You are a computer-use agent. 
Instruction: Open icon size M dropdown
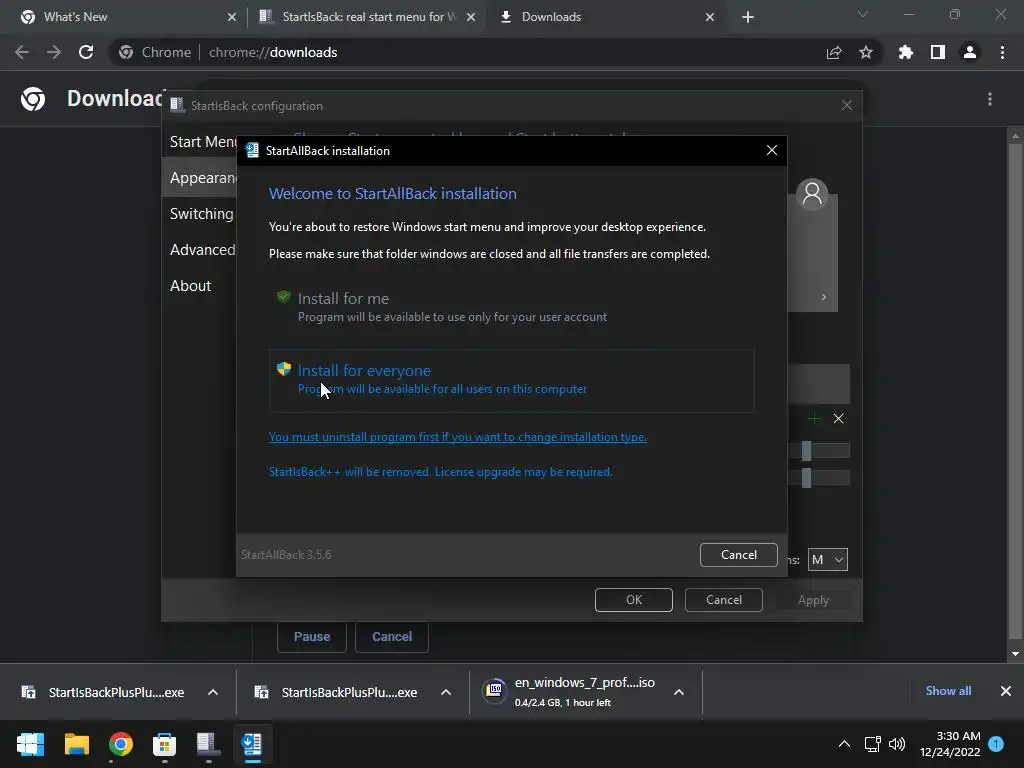tap(827, 560)
